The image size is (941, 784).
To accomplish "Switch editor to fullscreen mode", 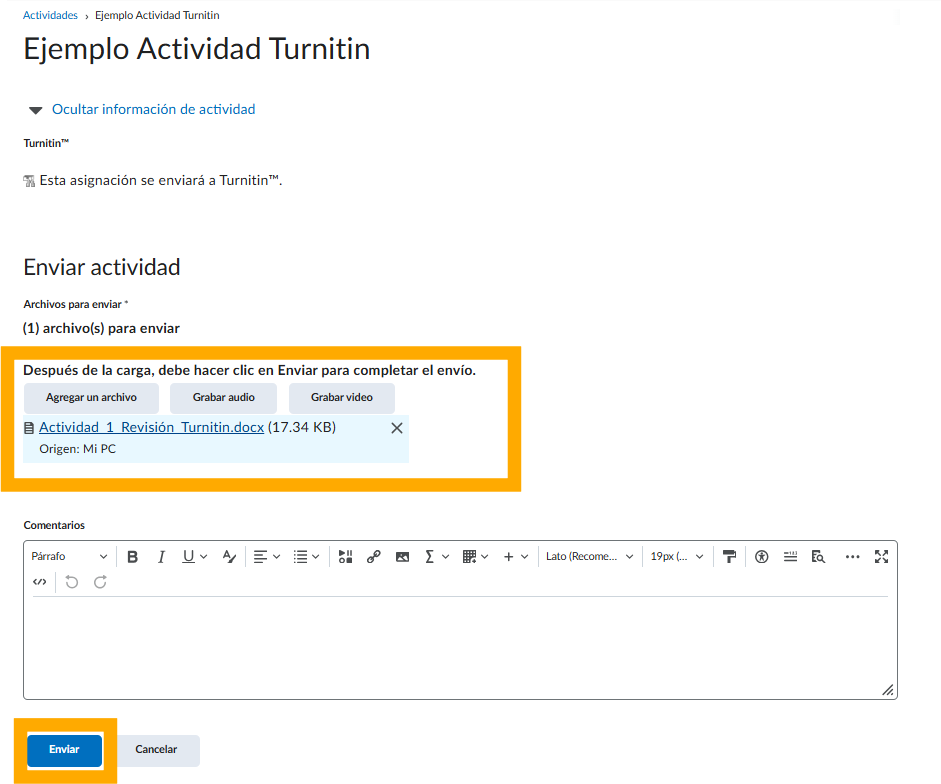I will 881,557.
